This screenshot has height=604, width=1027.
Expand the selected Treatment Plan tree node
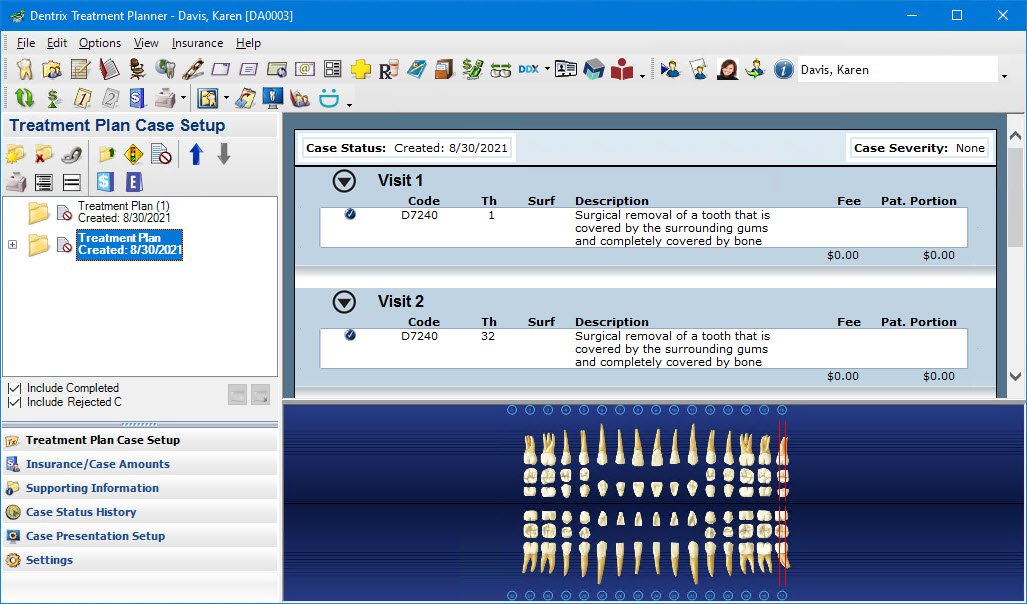point(13,245)
